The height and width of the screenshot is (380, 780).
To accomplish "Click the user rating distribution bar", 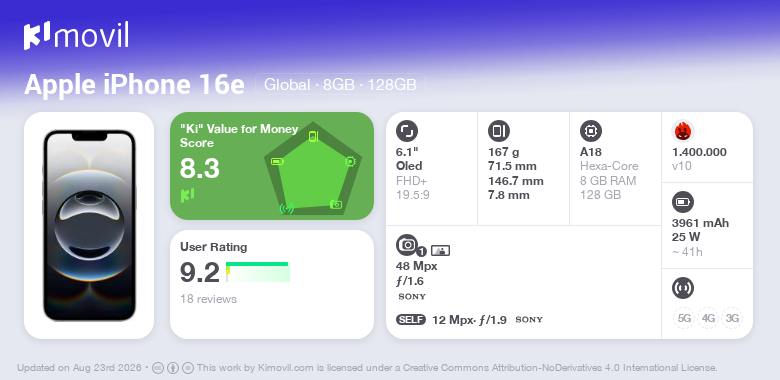I will click(x=258, y=272).
